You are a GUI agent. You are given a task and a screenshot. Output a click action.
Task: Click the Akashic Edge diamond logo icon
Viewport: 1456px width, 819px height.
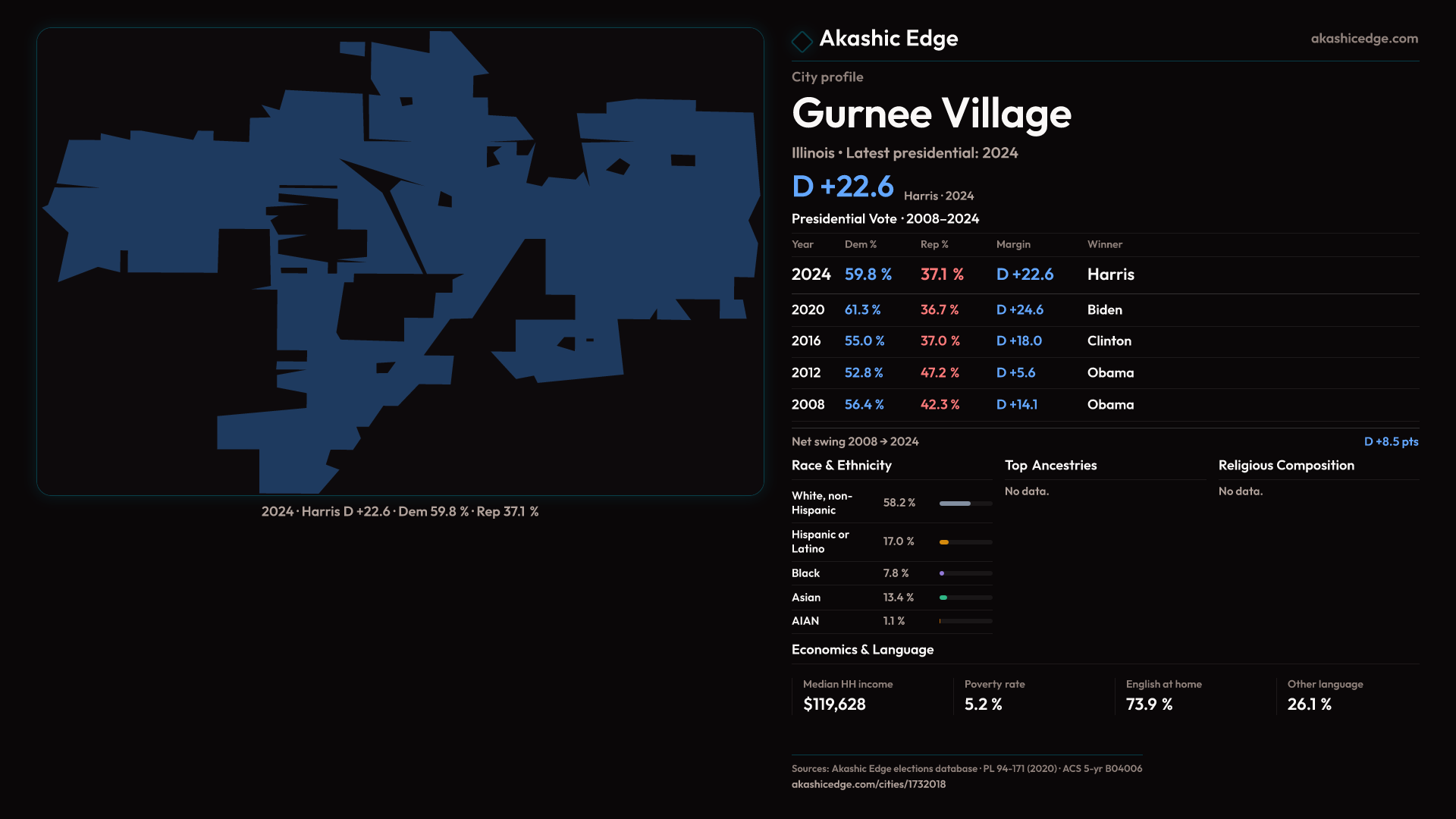[802, 41]
